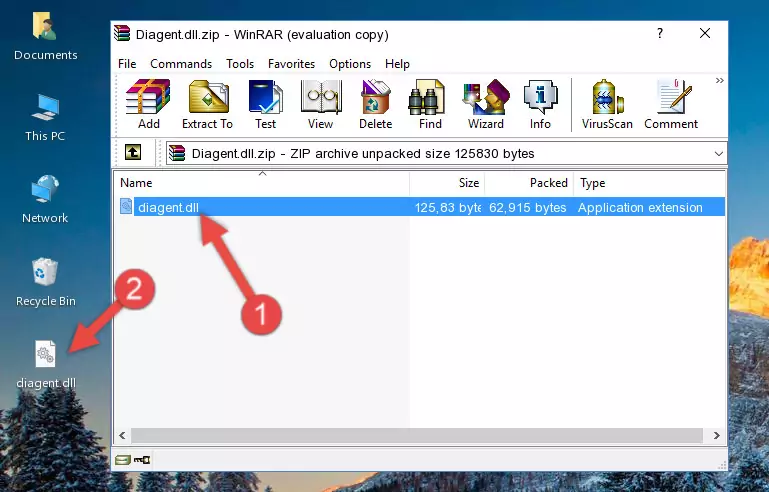Viewport: 769px width, 492px height.
Task: Click the diagent.dll size cell
Action: point(447,207)
